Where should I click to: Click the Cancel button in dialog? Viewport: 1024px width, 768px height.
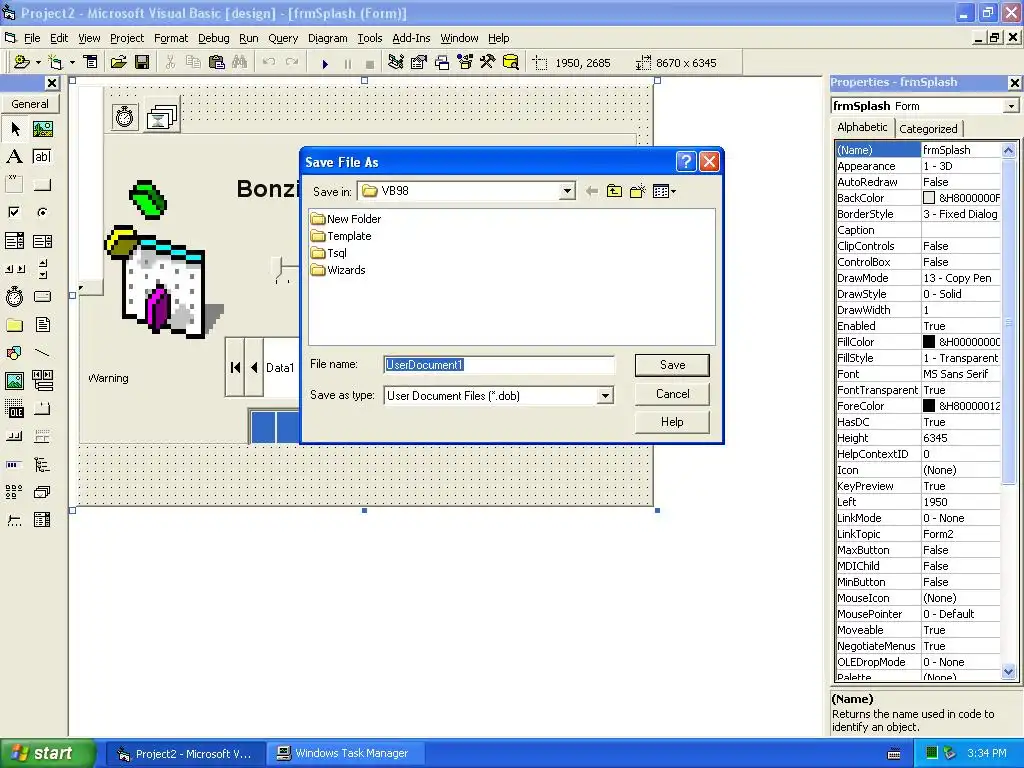coord(672,394)
